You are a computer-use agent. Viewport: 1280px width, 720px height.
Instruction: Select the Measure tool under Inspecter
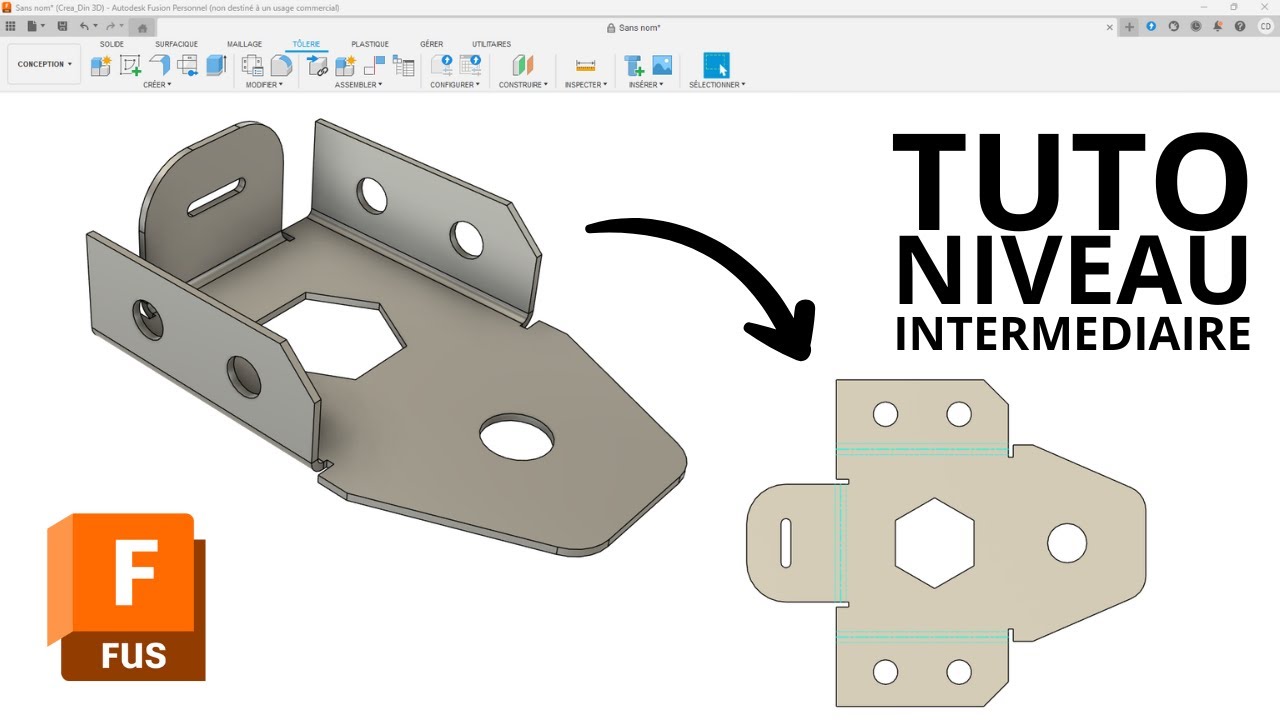click(585, 66)
